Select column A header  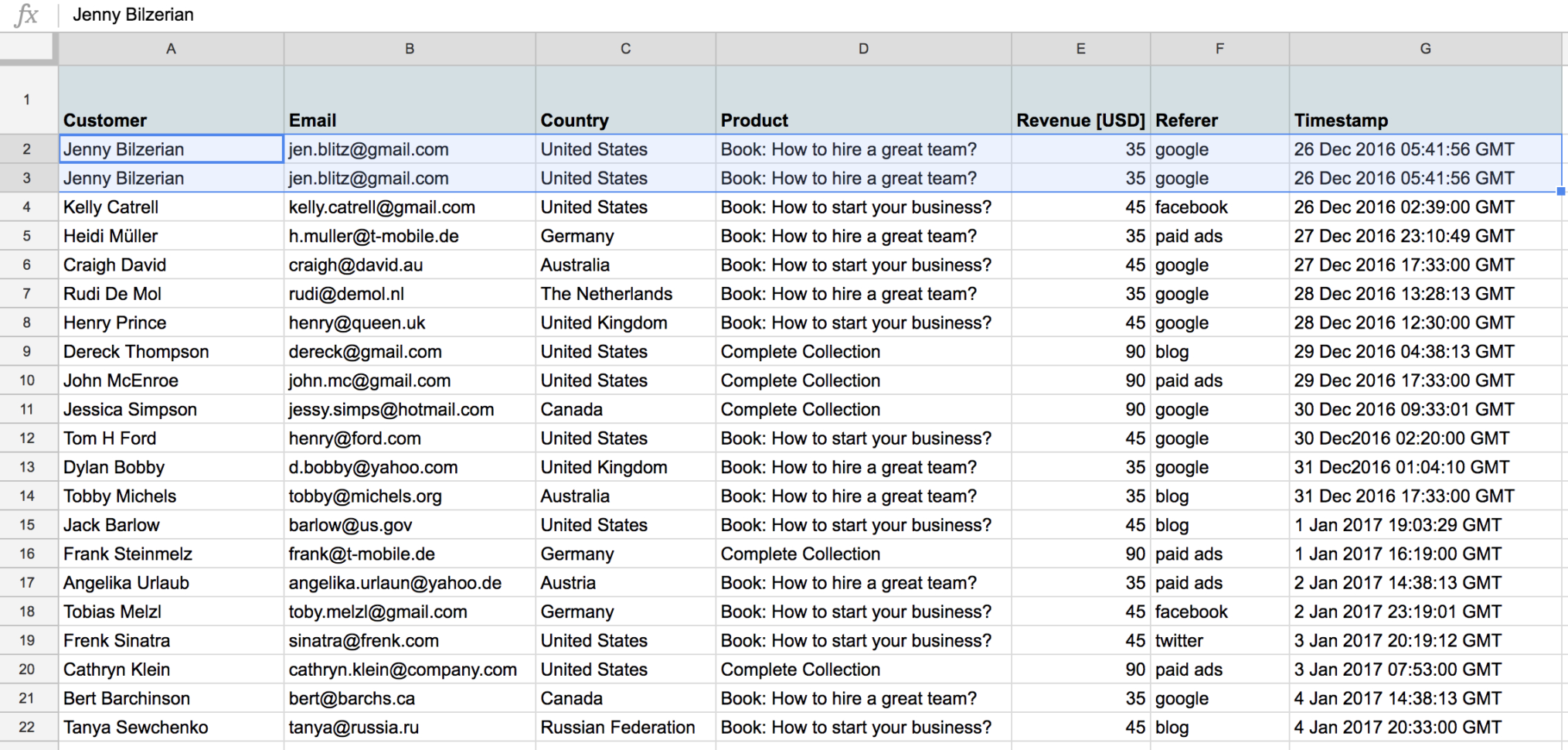170,48
